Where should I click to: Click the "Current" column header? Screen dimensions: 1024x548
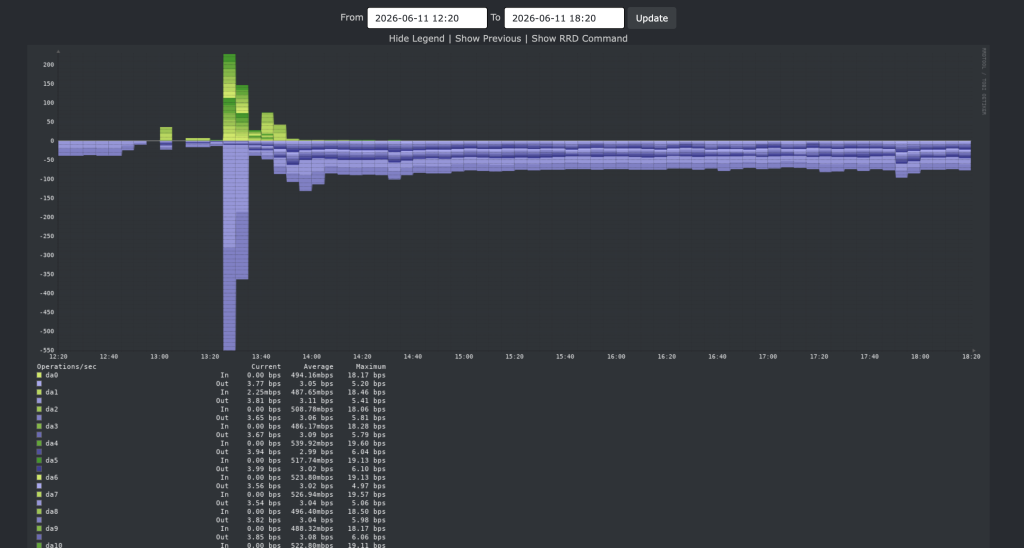coord(266,367)
